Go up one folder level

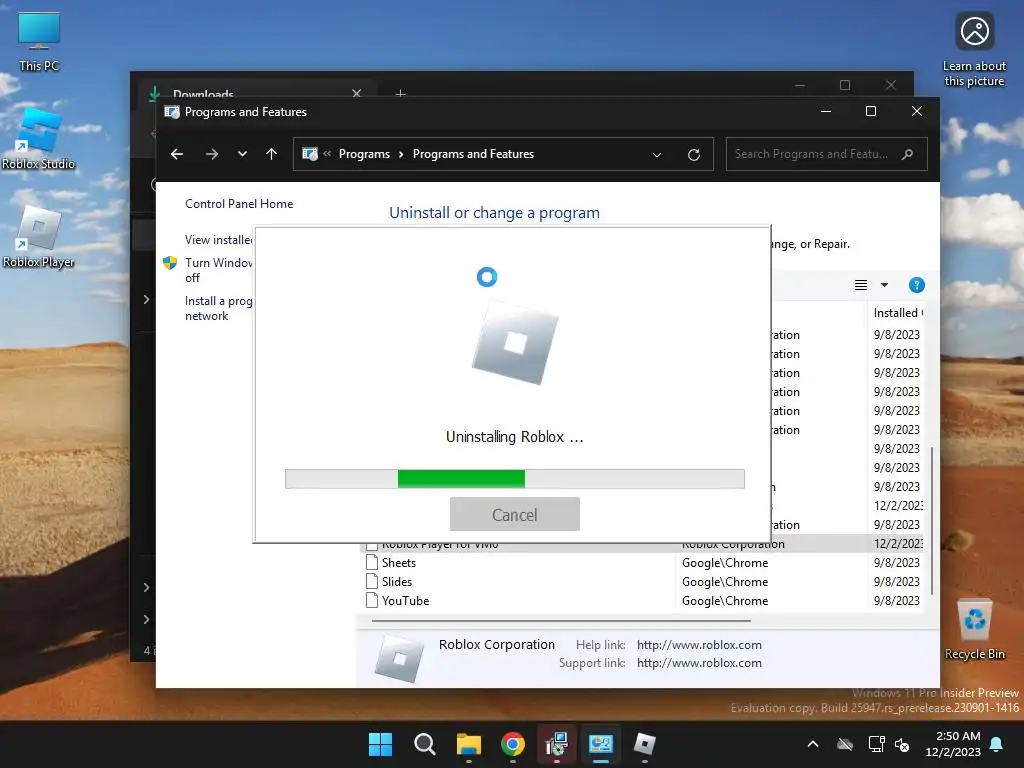pos(272,154)
